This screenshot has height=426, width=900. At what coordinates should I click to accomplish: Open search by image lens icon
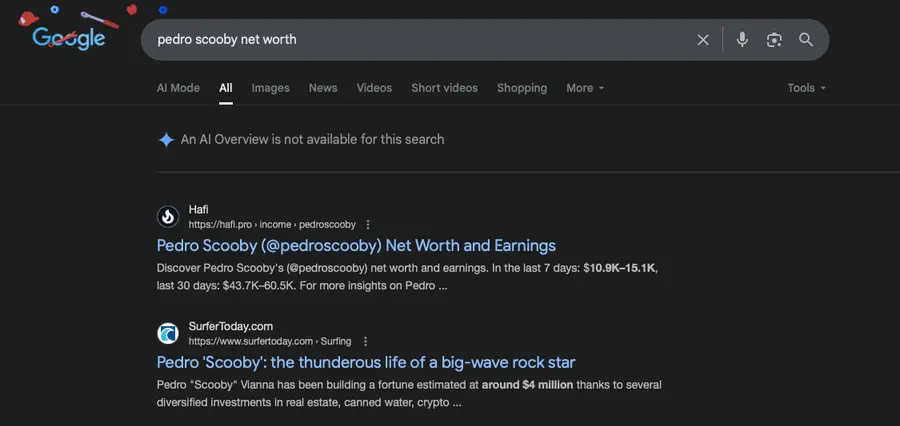click(x=774, y=40)
